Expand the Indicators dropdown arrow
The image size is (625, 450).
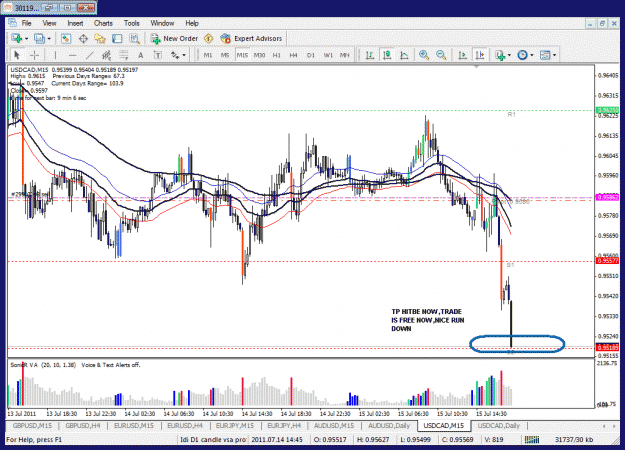tap(509, 55)
